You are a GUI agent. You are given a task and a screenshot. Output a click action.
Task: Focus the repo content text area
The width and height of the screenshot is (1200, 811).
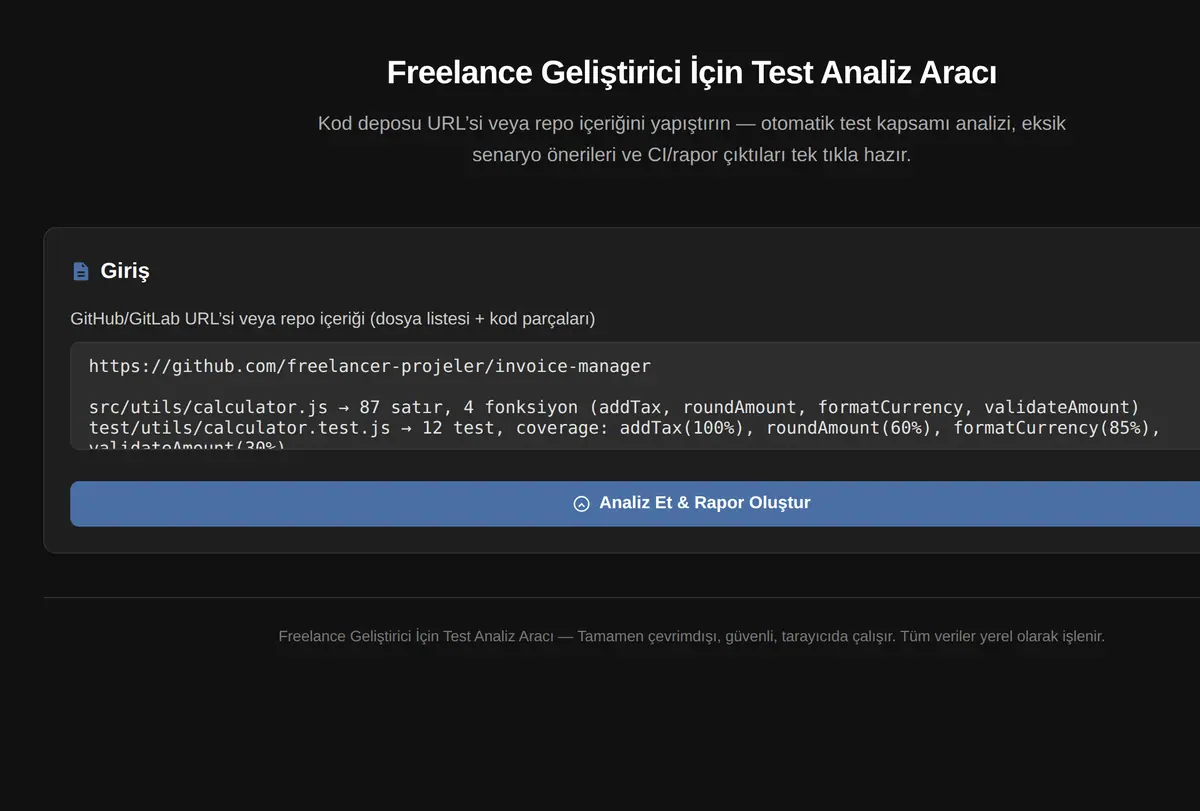click(x=635, y=396)
